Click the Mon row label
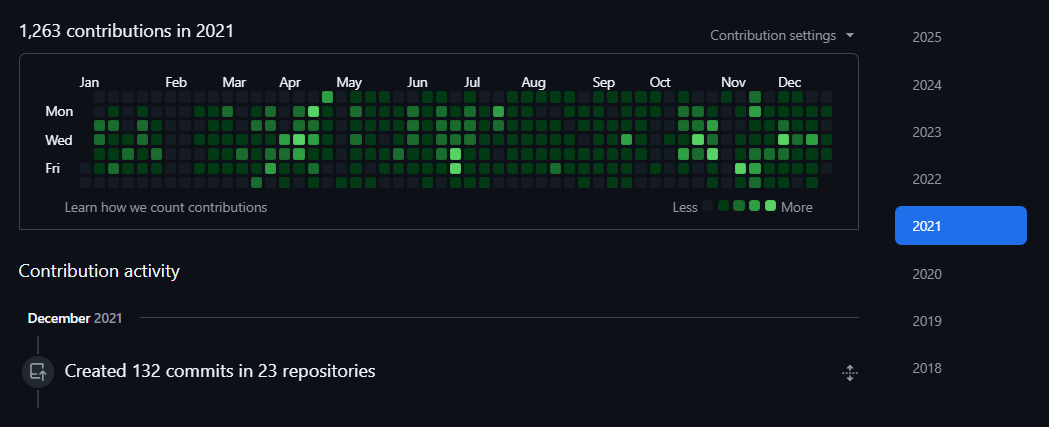This screenshot has height=427, width=1049. 59,111
